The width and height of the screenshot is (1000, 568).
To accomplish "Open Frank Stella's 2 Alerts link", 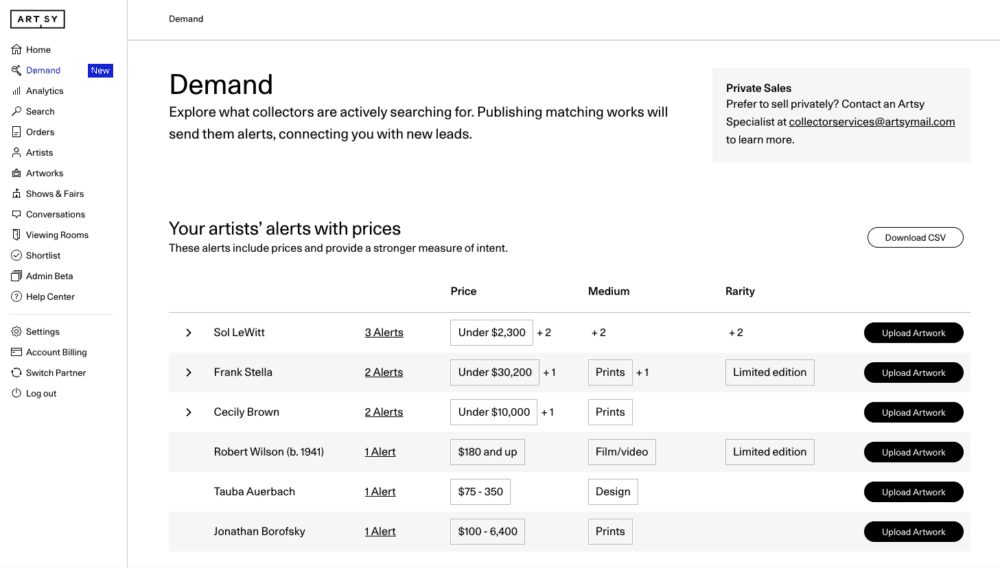I will coord(384,372).
